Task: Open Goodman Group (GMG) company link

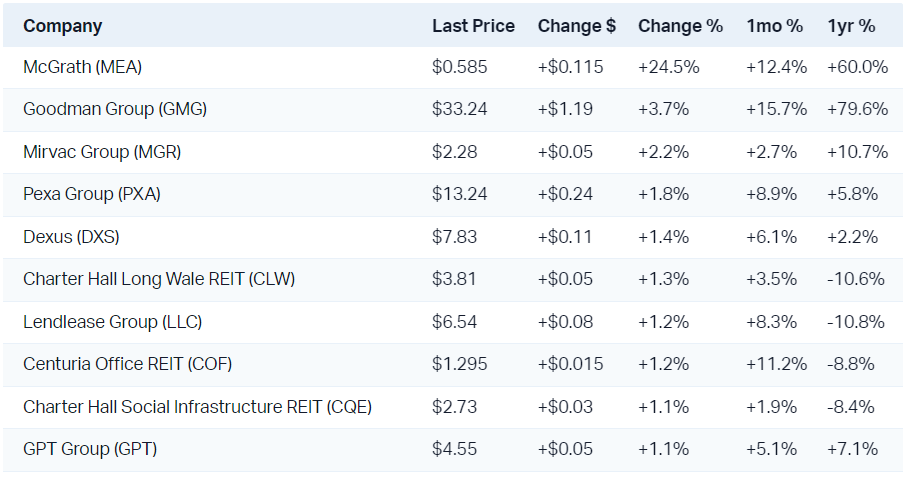Action: [115, 110]
